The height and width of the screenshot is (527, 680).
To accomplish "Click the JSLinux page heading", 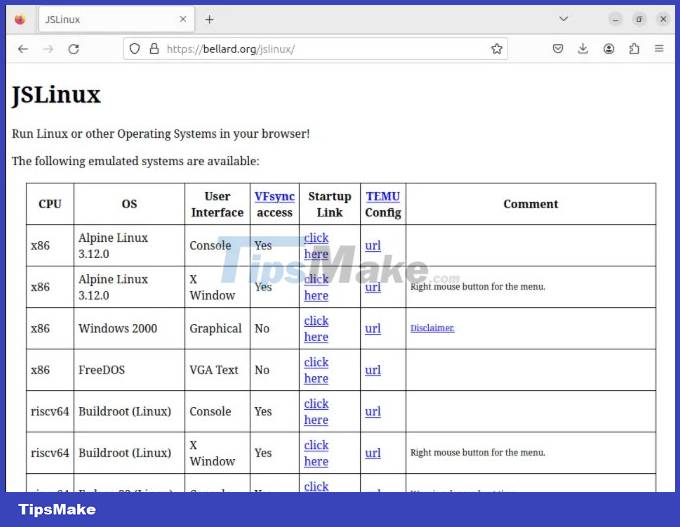I will click(56, 95).
